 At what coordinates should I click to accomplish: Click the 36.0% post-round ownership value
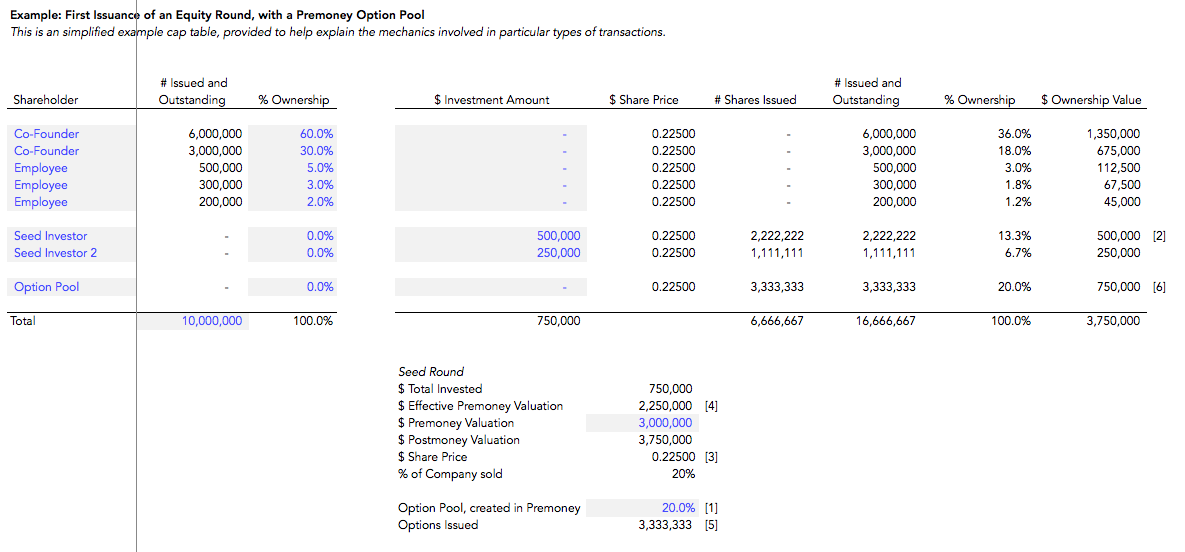(x=1014, y=134)
